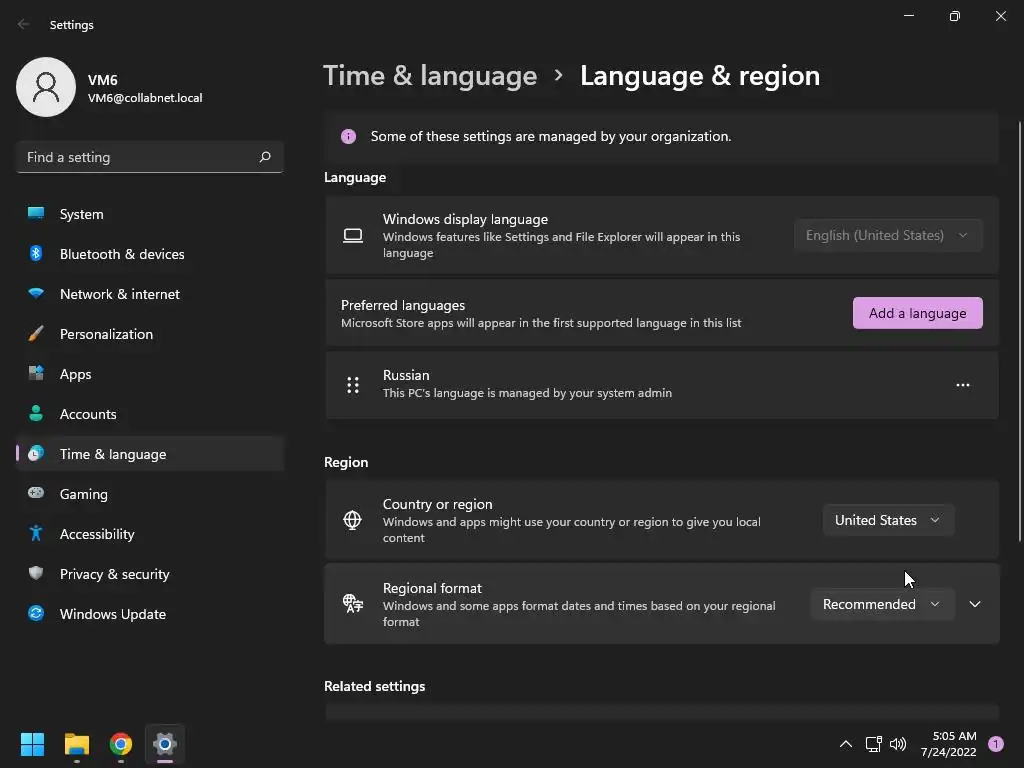The image size is (1024, 768).
Task: Click the Country or region title
Action: (438, 504)
